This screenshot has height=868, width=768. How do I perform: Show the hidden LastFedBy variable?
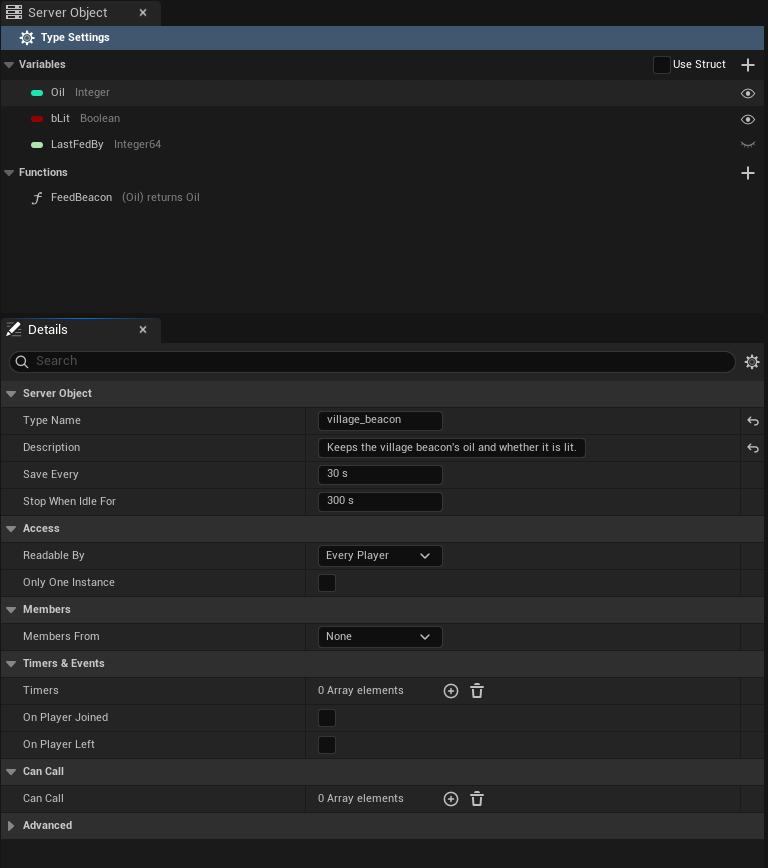pyautogui.click(x=748, y=145)
